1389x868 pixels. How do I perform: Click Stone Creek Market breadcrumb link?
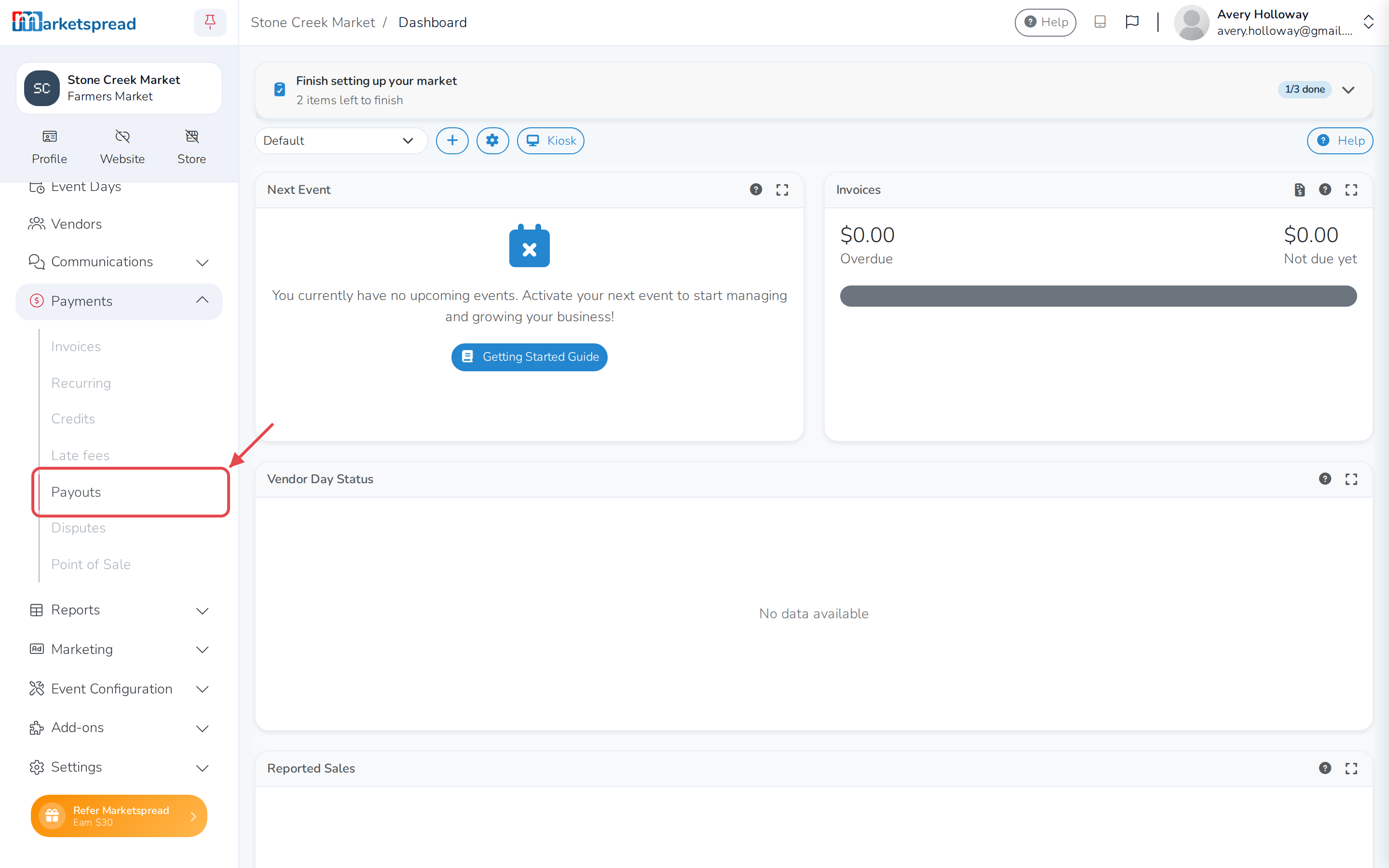(x=313, y=22)
